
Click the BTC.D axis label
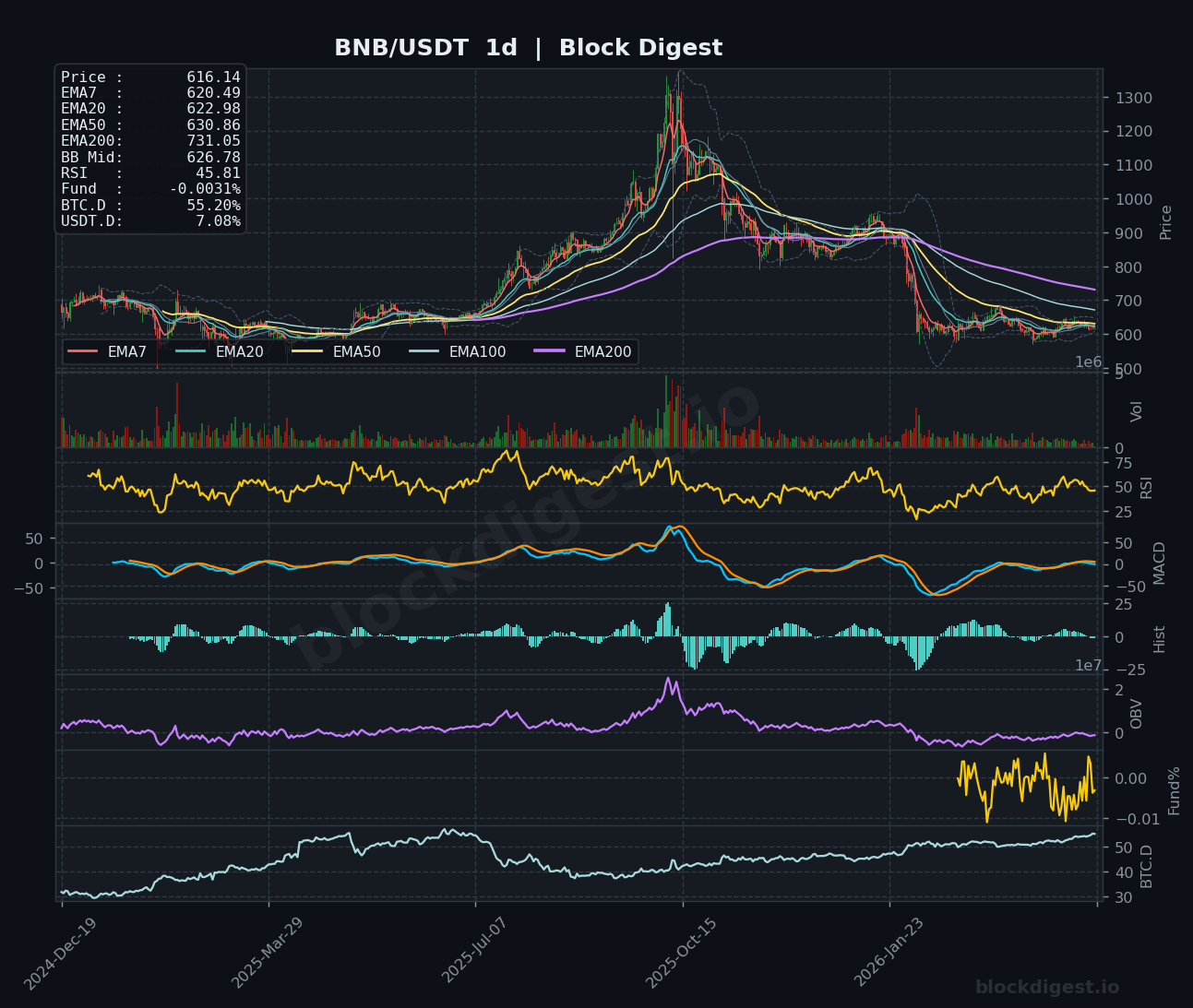pyautogui.click(x=1147, y=866)
